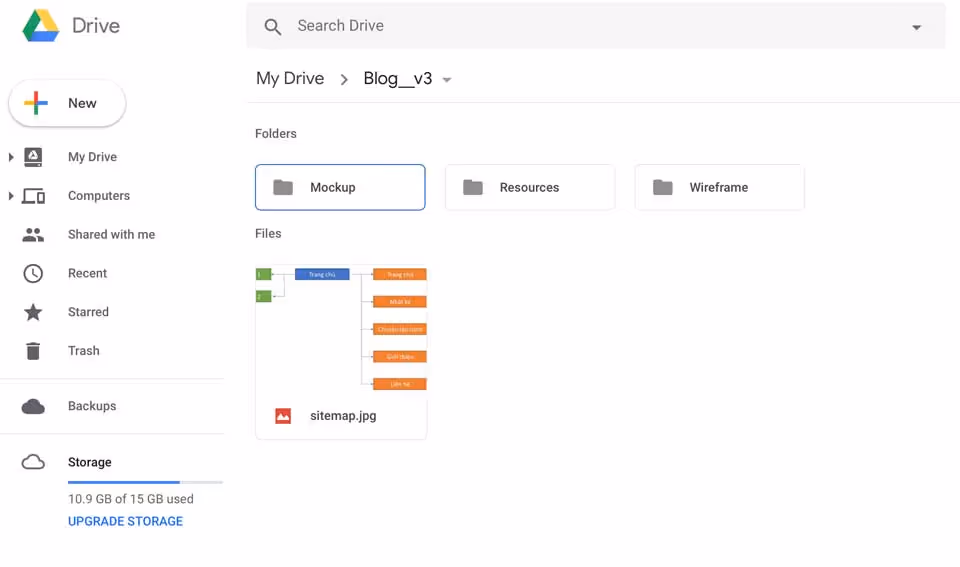Click the Resources folder icon
The width and height of the screenshot is (960, 567).
point(473,187)
